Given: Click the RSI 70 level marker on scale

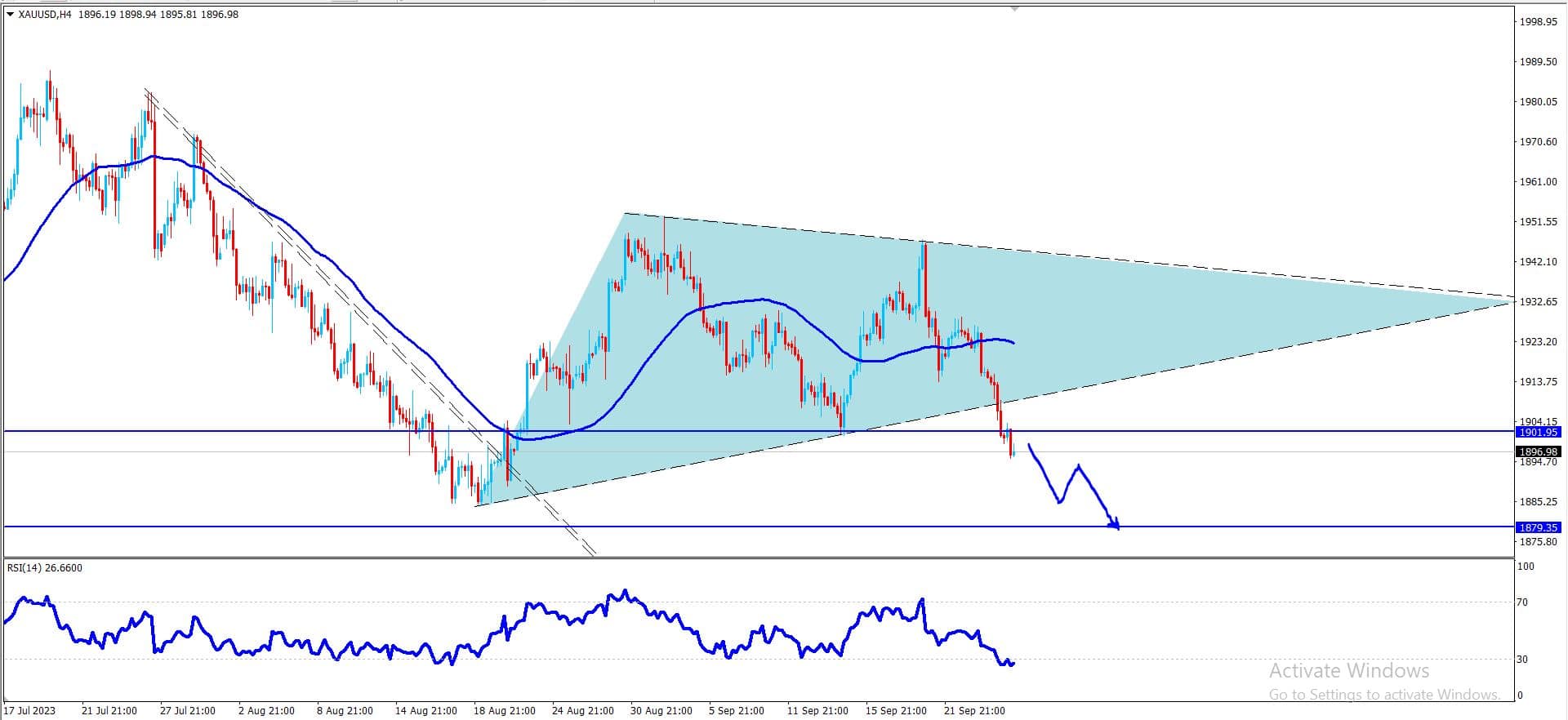Looking at the screenshot, I should click(x=1524, y=602).
